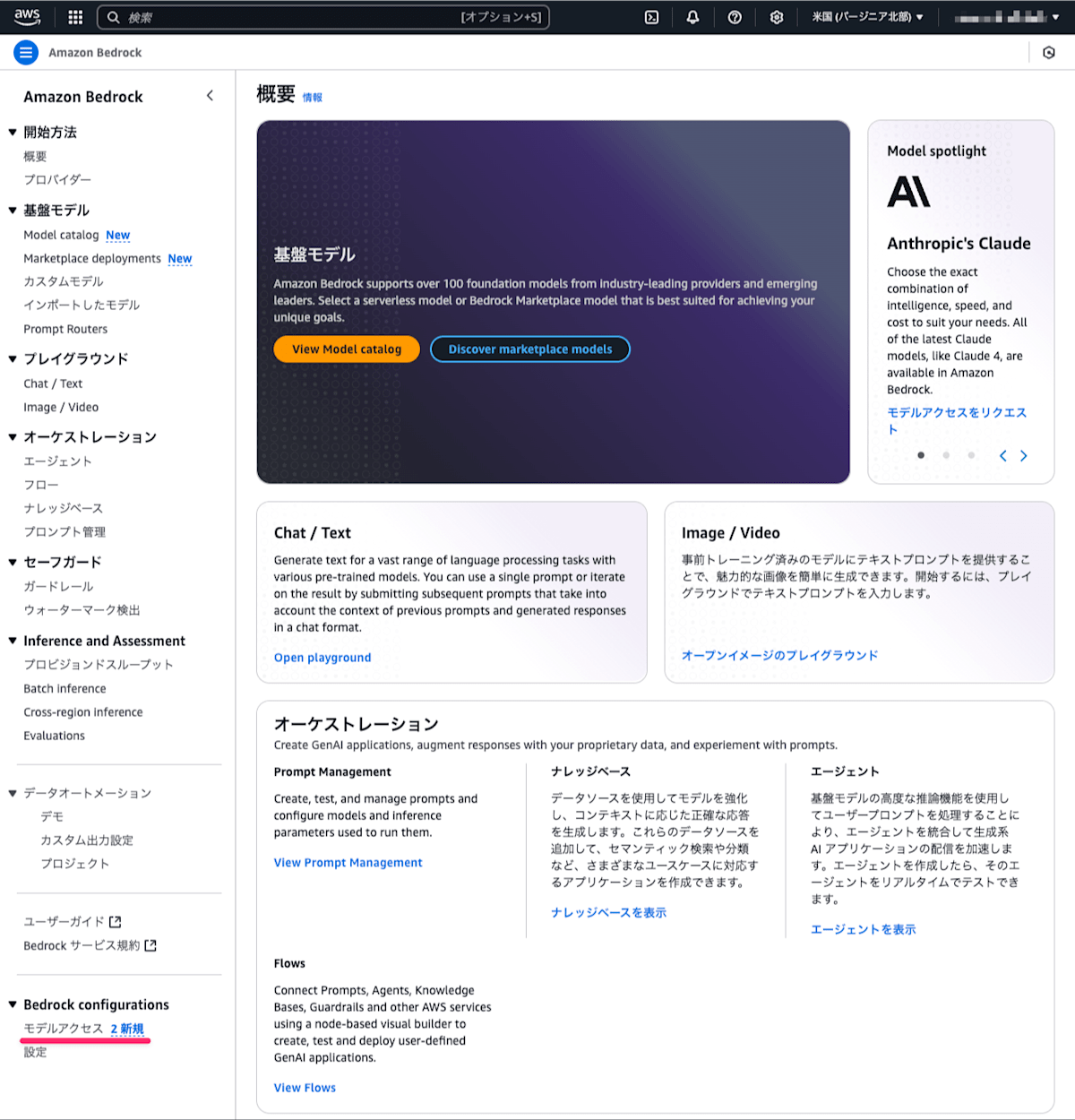Open インポートしたモデル in sidebar
Viewport: 1075px width, 1120px height.
click(x=82, y=305)
